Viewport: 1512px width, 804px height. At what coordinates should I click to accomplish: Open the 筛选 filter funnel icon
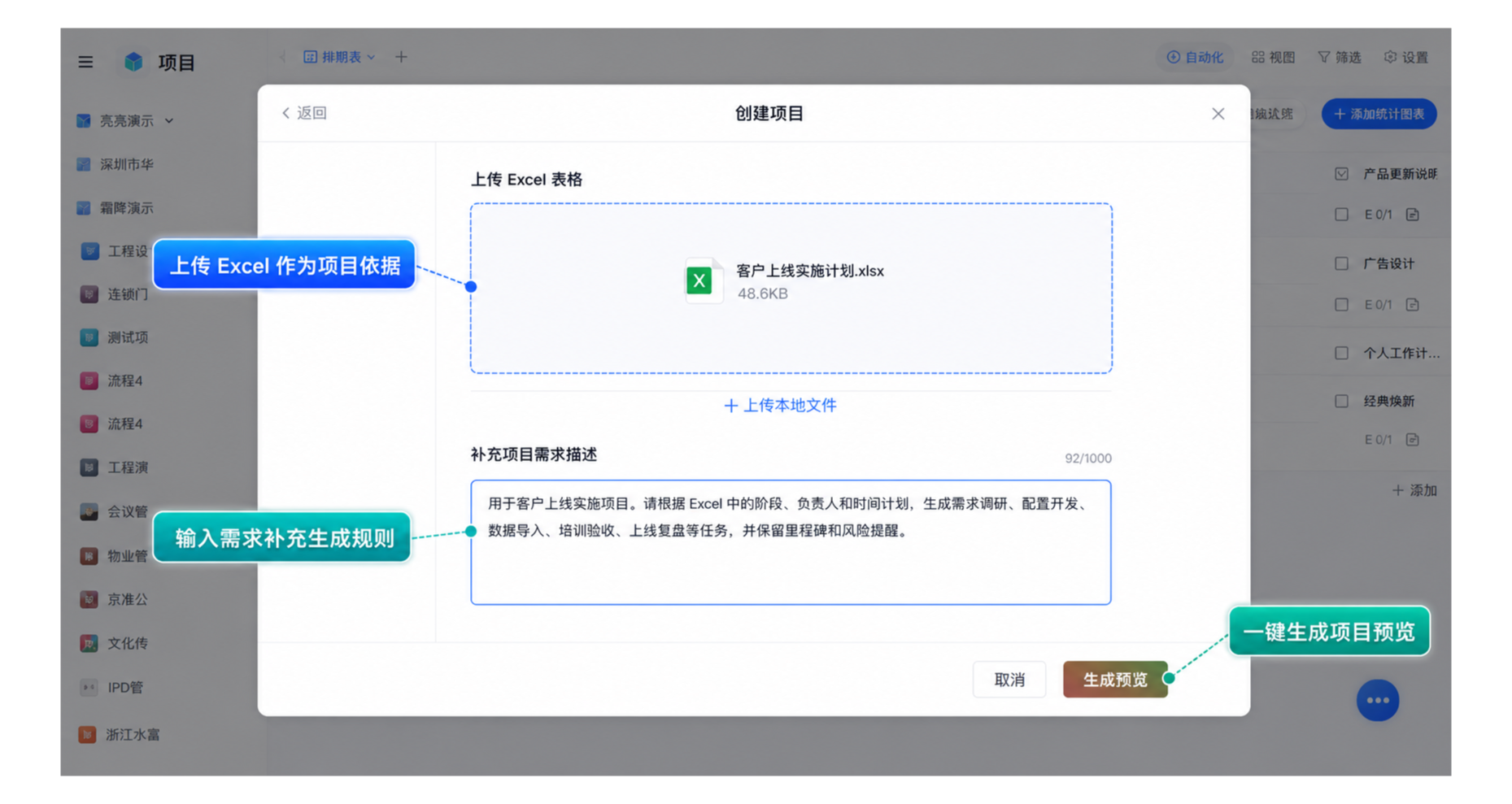pos(1324,57)
